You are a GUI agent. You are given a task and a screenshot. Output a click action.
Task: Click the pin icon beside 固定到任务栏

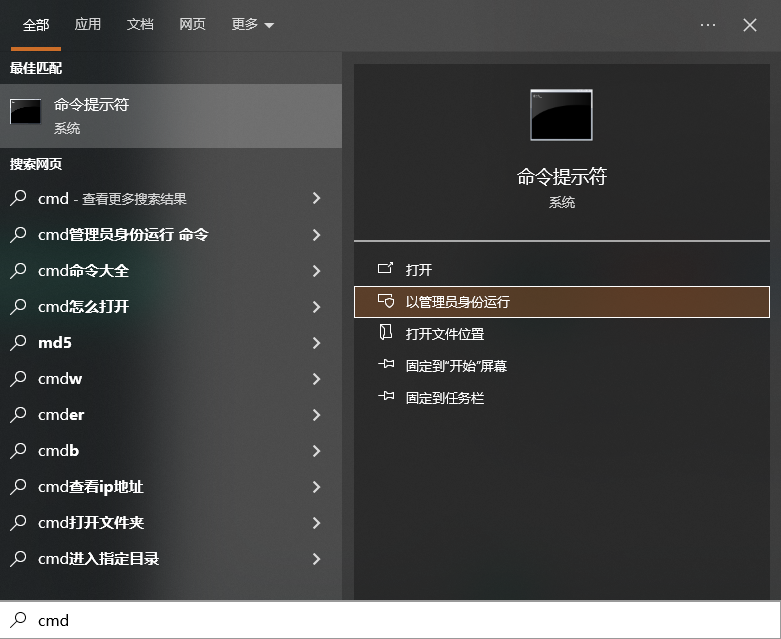click(386, 396)
